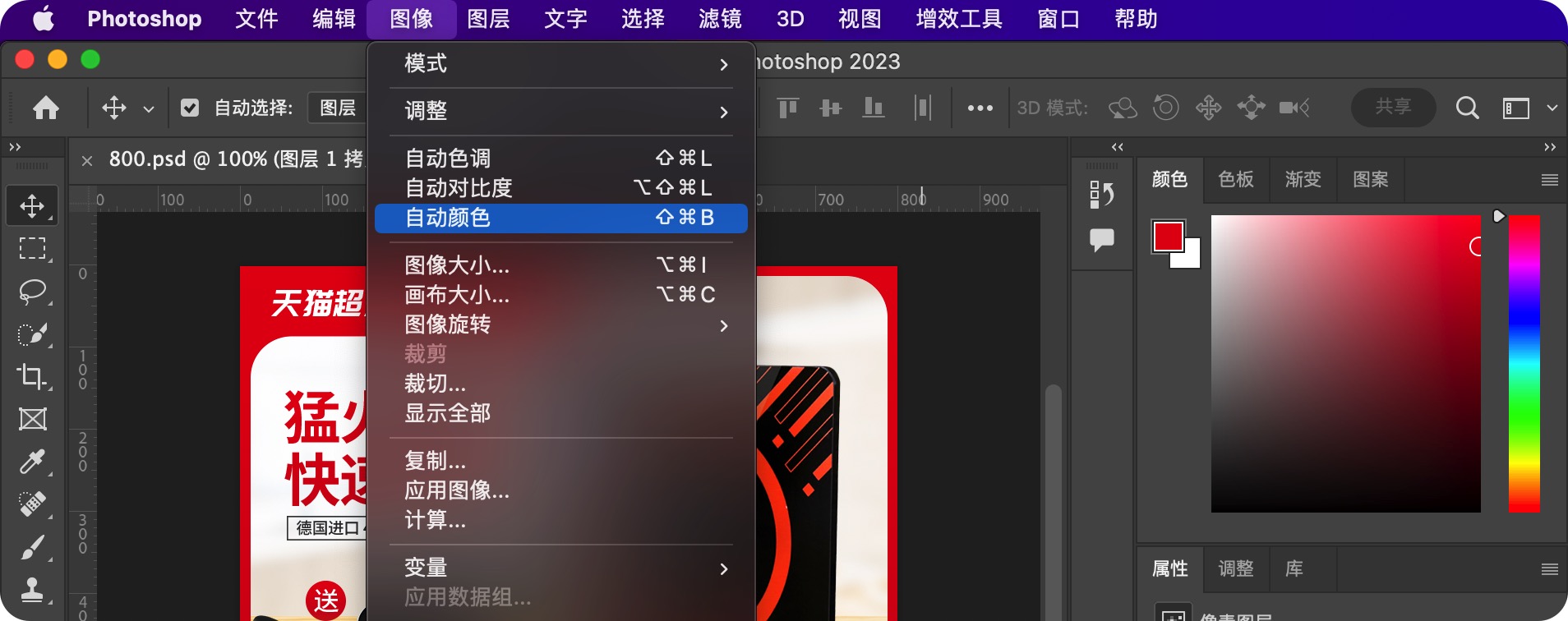Select the Rectangular Marquee tool
Image resolution: width=1568 pixels, height=621 pixels.
click(x=33, y=248)
